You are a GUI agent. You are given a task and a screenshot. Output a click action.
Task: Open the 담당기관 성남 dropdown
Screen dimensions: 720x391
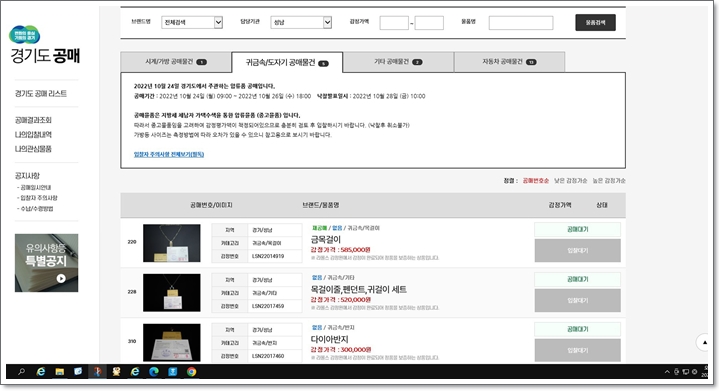(x=301, y=22)
